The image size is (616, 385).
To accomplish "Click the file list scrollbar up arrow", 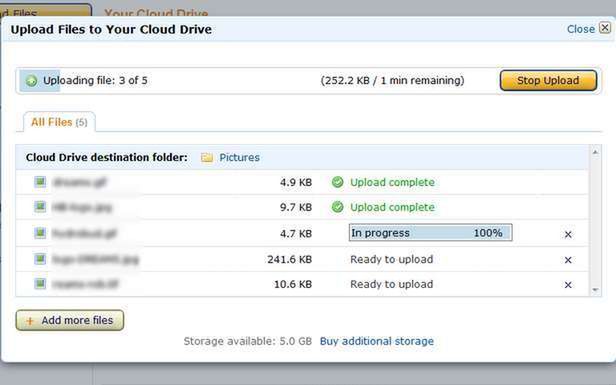I will 595,152.
